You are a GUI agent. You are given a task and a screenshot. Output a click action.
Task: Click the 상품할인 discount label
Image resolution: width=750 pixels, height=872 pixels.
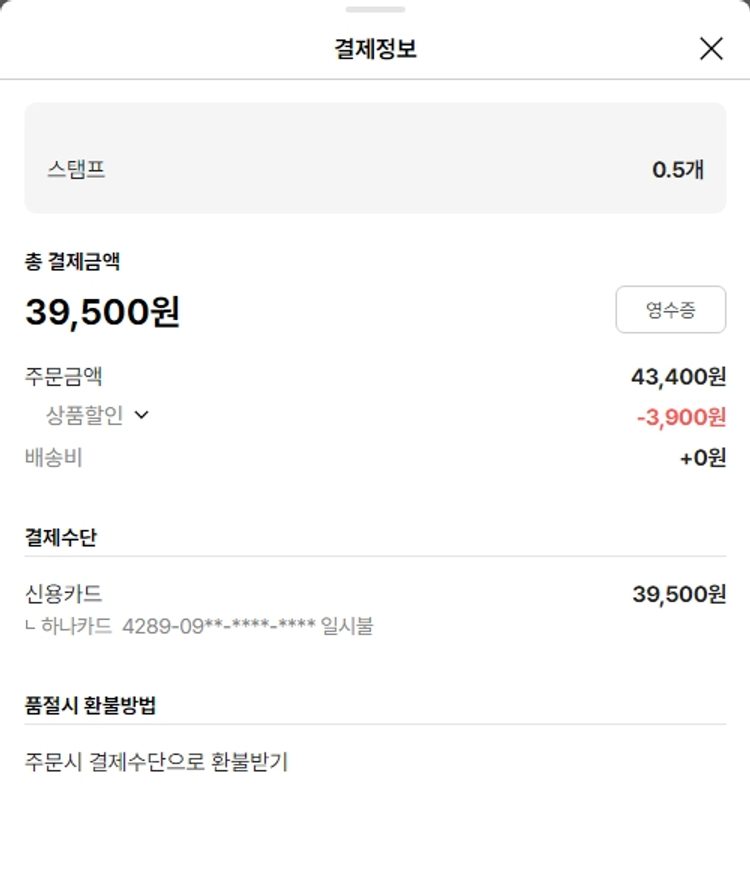point(85,416)
